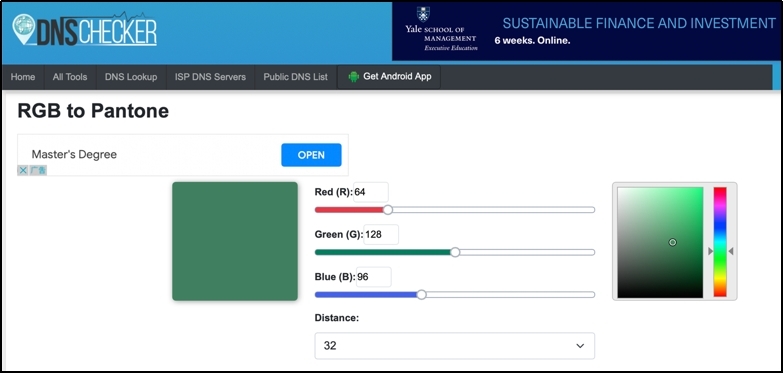
Task: Click the Distance: label
Action: pos(336,318)
